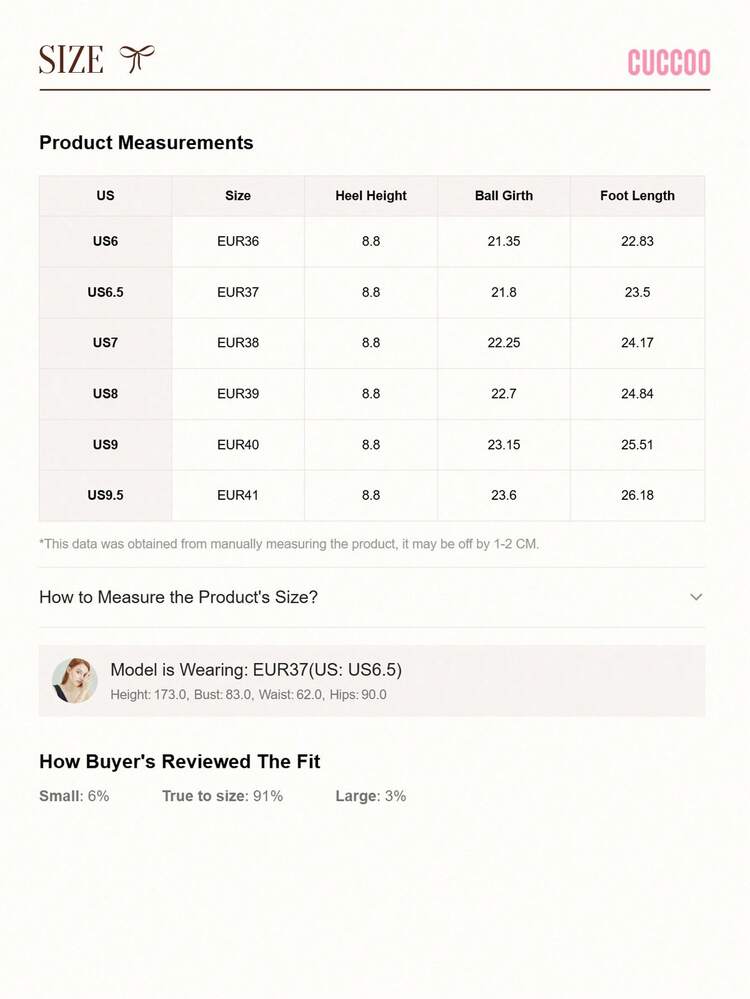The height and width of the screenshot is (999, 750).
Task: Expand the How to Measure chevron arrow
Action: (696, 597)
